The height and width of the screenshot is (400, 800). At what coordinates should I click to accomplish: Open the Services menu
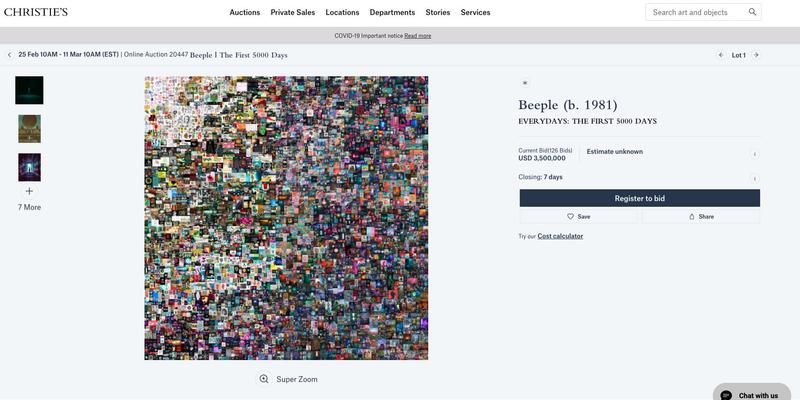pyautogui.click(x=476, y=12)
